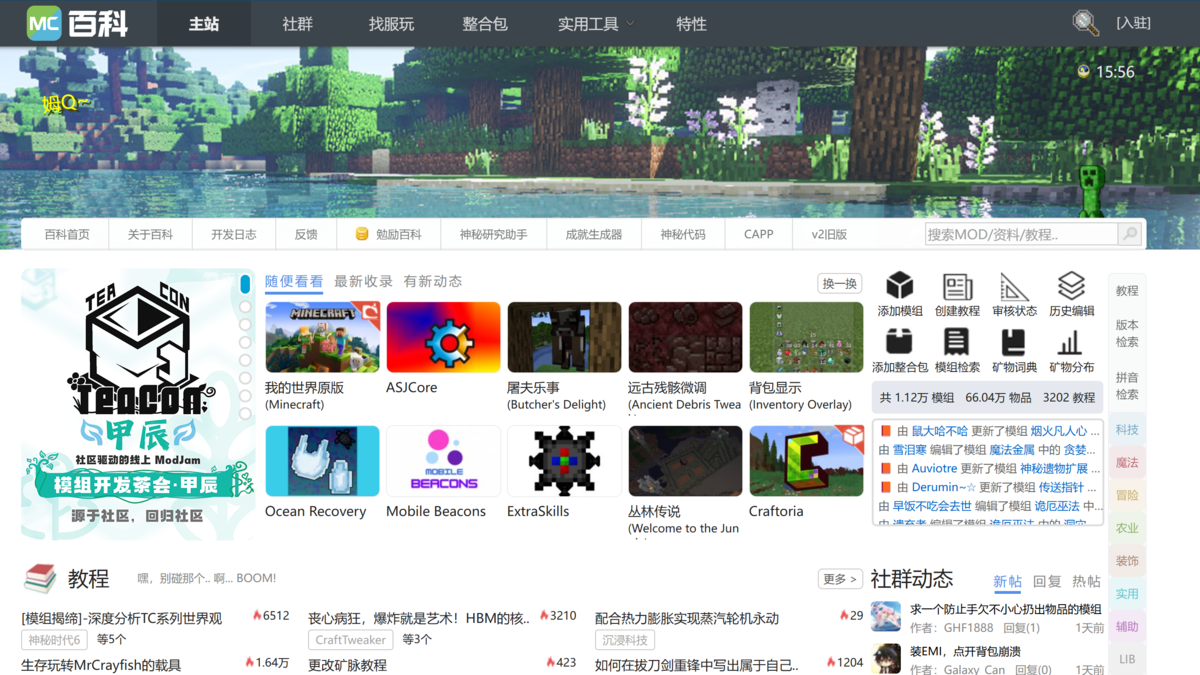The height and width of the screenshot is (675, 1200).
Task: Click the 搜索MOD/资料/教程 search field
Action: pos(1021,234)
